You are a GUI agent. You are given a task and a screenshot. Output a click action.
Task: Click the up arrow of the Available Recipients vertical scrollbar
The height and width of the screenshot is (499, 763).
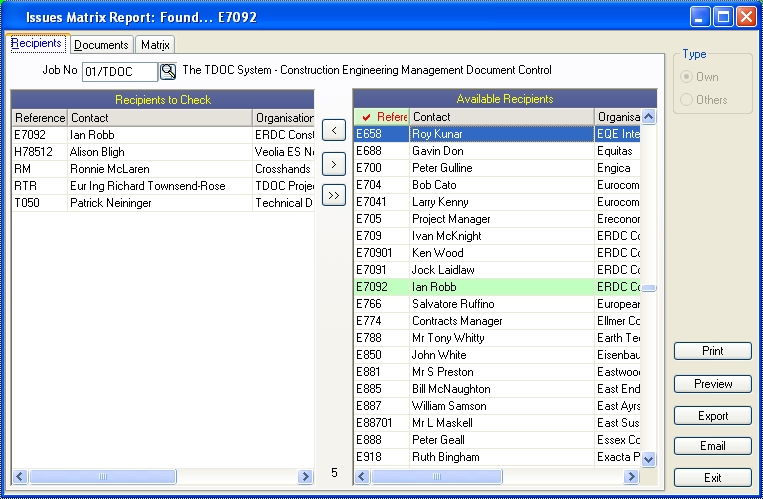pyautogui.click(x=649, y=117)
